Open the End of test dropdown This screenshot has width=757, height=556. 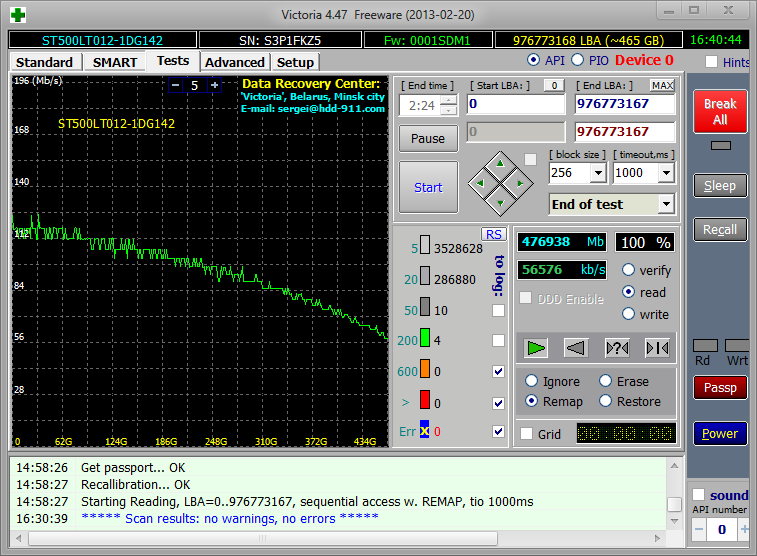(666, 204)
